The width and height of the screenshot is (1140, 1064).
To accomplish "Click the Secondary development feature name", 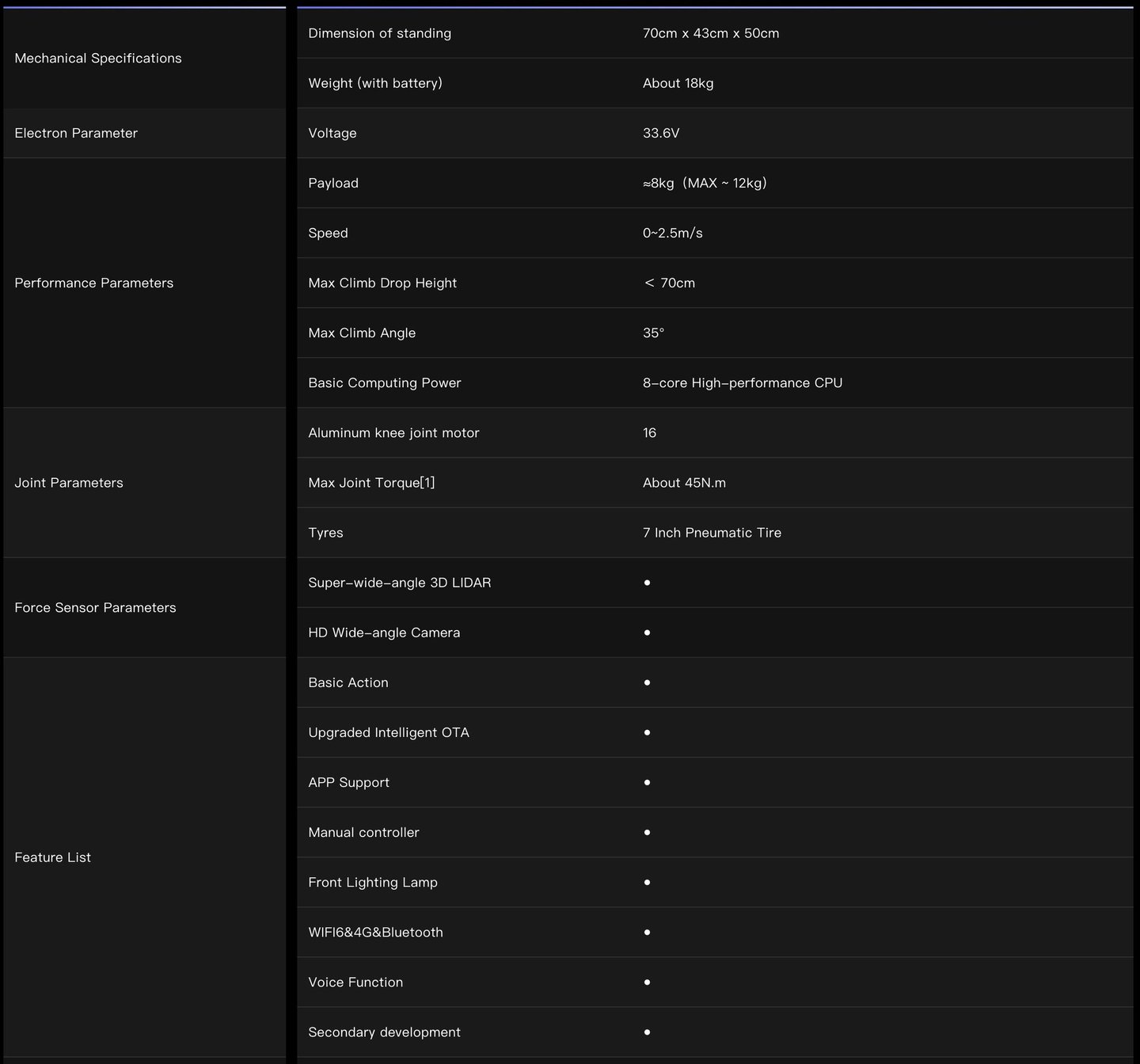I will (x=384, y=1032).
